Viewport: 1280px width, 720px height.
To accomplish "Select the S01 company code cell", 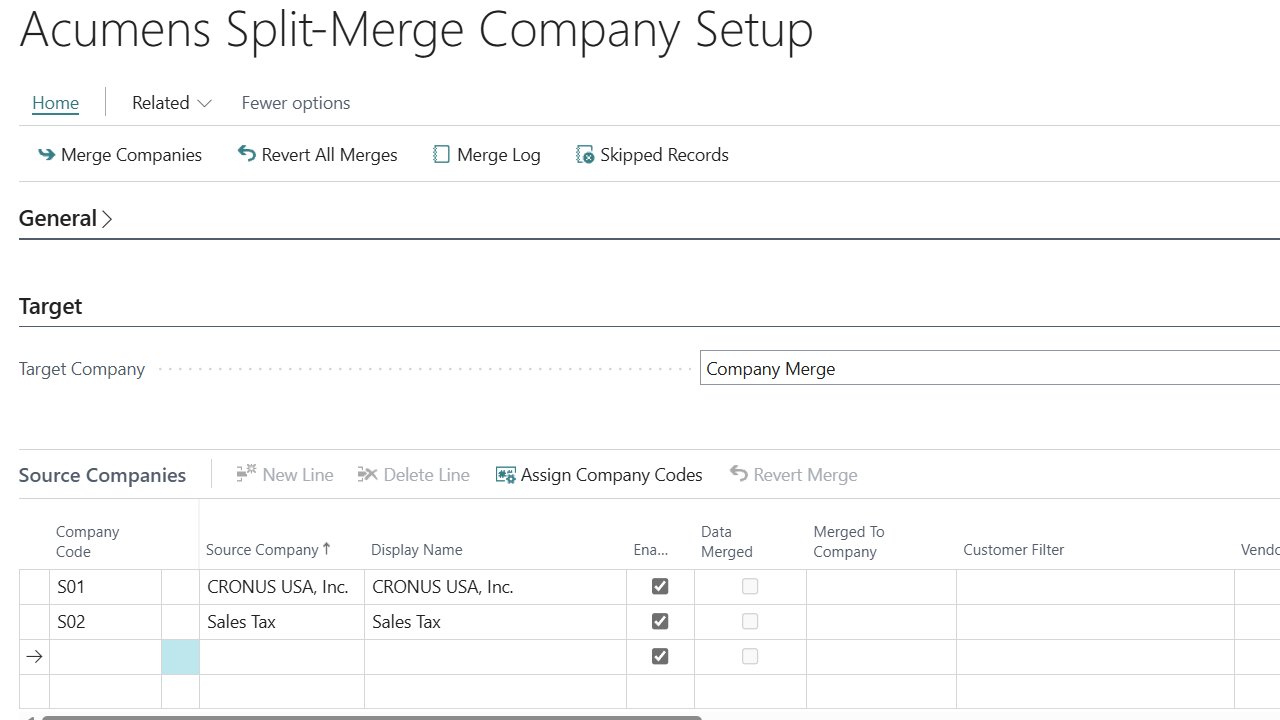I will (x=105, y=587).
